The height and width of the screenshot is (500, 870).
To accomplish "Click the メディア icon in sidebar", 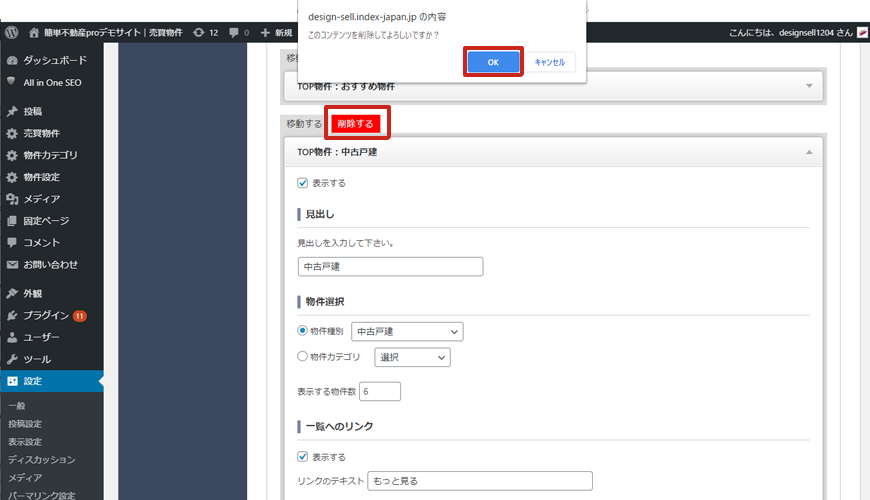I will 12,199.
